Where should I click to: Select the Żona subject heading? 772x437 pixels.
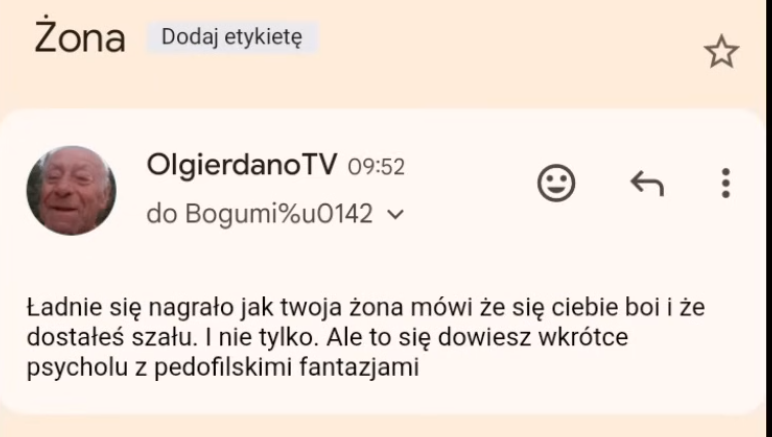(x=80, y=36)
